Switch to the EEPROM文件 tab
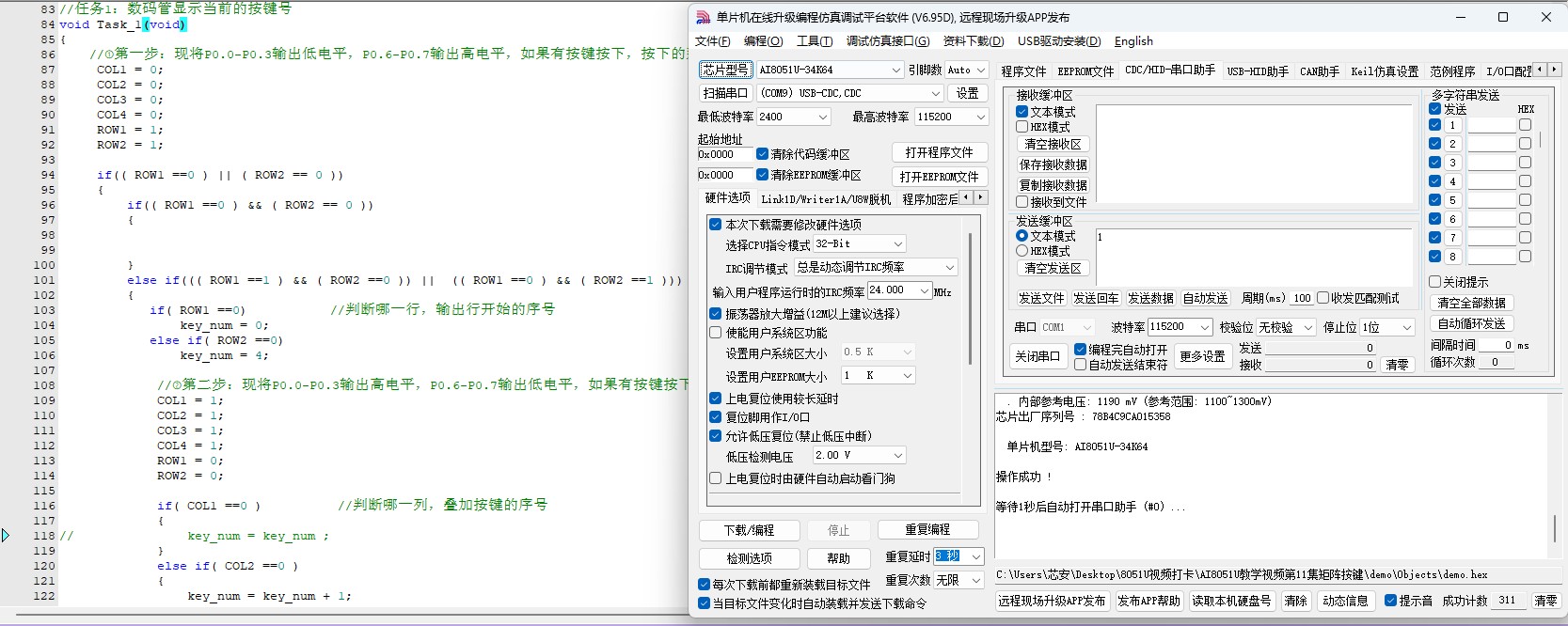1568x626 pixels. [x=1085, y=71]
